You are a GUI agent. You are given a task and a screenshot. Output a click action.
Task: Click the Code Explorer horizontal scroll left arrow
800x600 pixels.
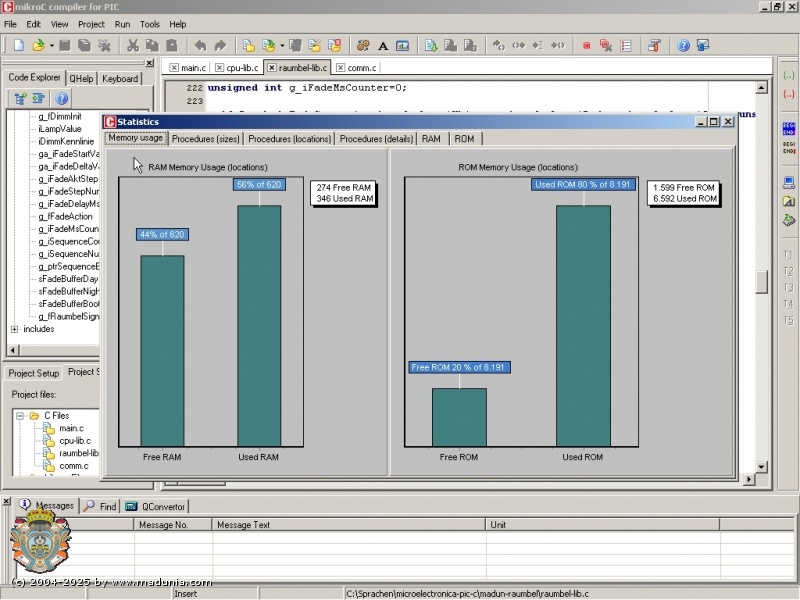tap(13, 350)
